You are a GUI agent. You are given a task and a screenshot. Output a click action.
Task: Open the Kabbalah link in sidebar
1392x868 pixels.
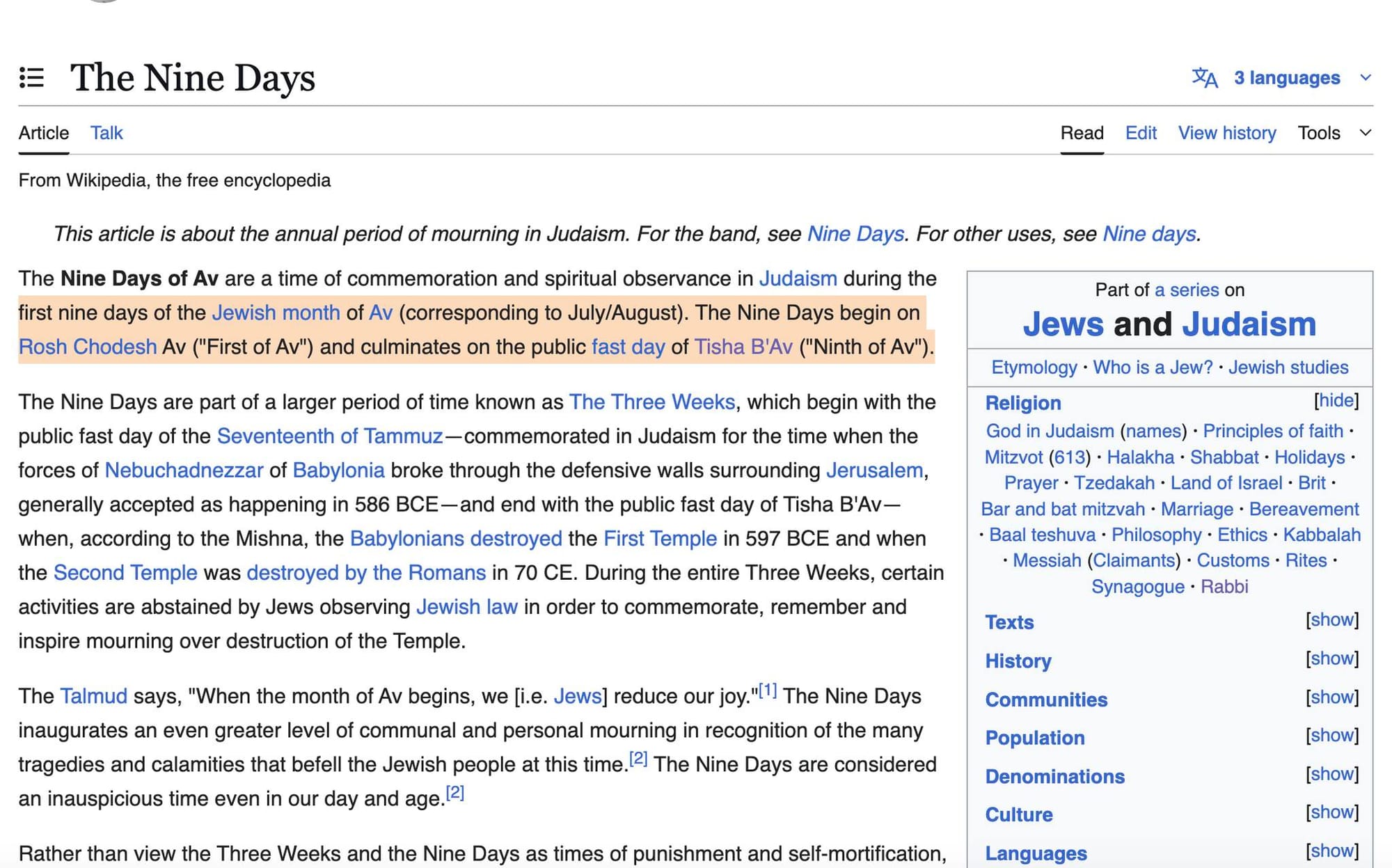(1321, 535)
